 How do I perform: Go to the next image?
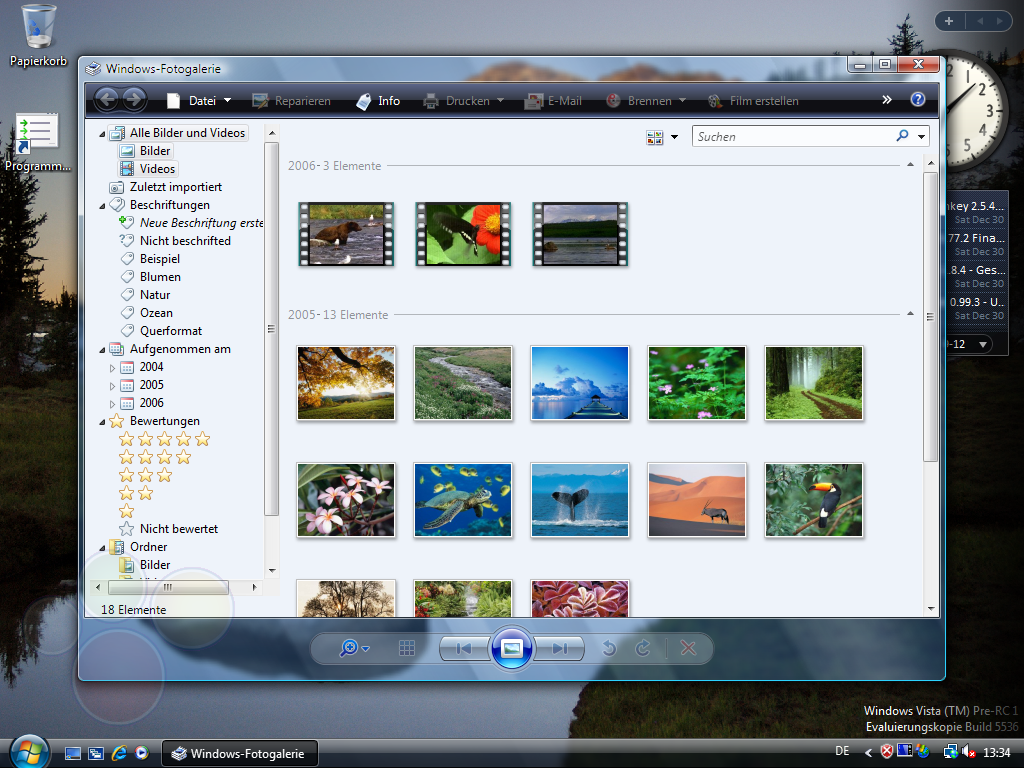point(559,648)
